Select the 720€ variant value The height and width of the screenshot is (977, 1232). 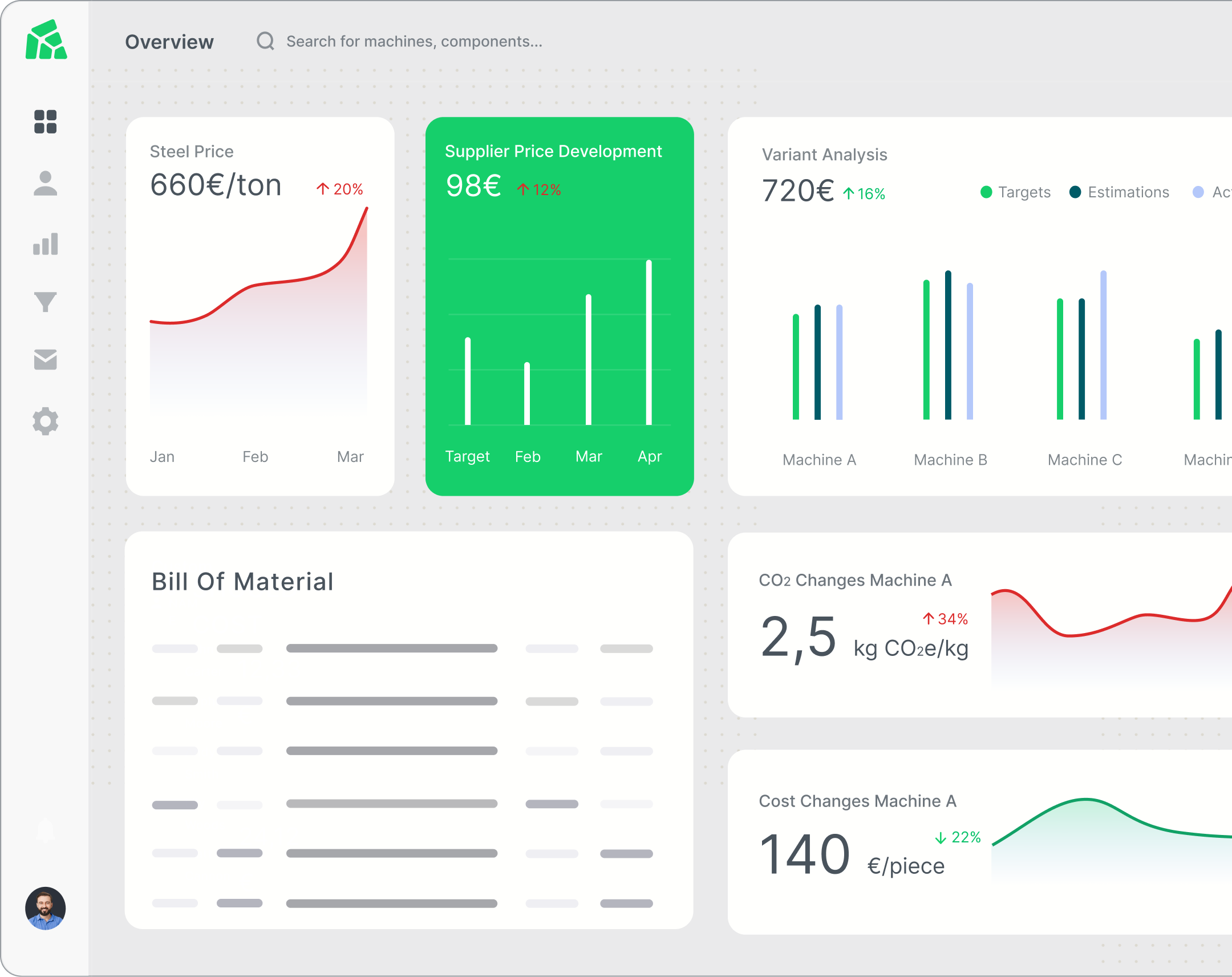tap(798, 191)
